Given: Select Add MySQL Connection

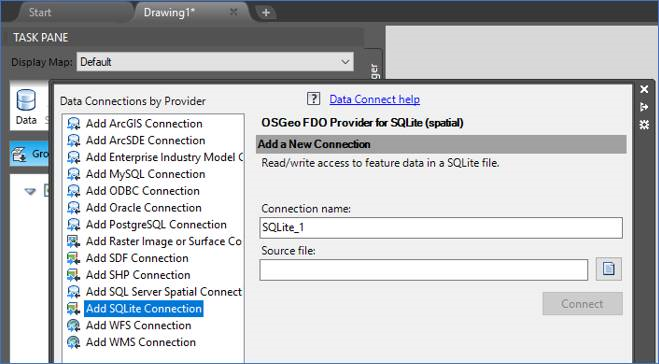Looking at the screenshot, I should coord(145,174).
